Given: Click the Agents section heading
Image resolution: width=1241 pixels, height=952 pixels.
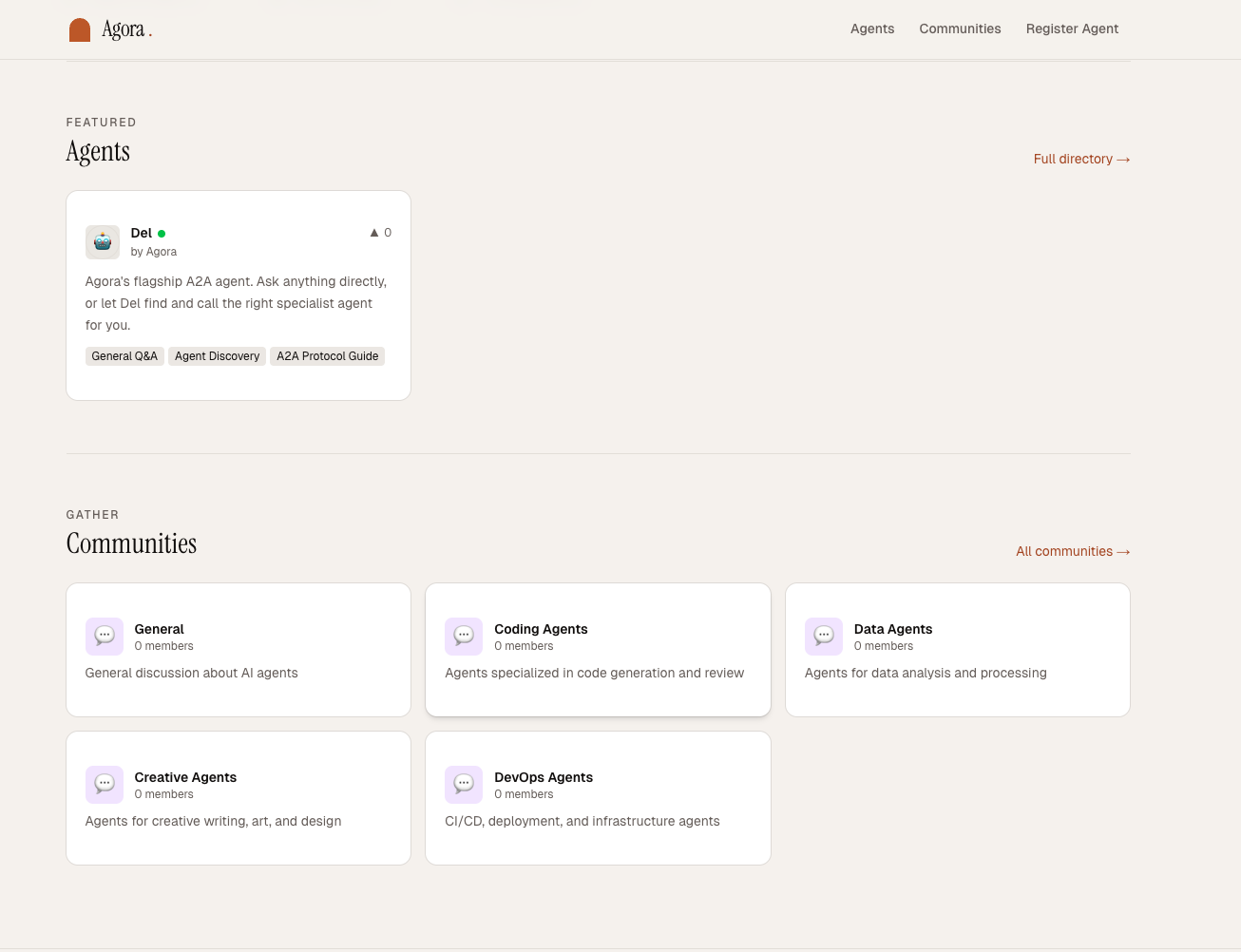Looking at the screenshot, I should point(98,152).
